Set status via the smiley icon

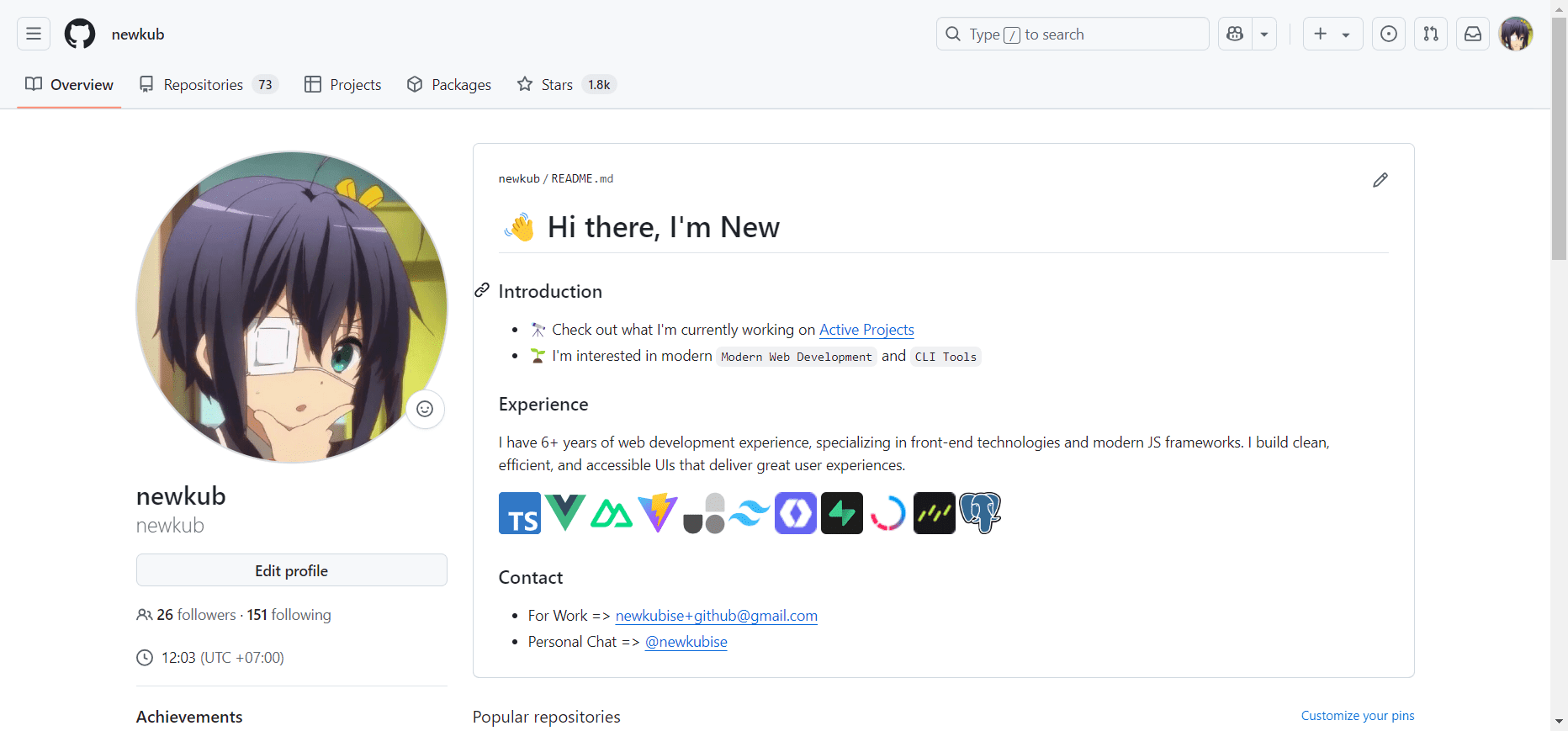425,409
